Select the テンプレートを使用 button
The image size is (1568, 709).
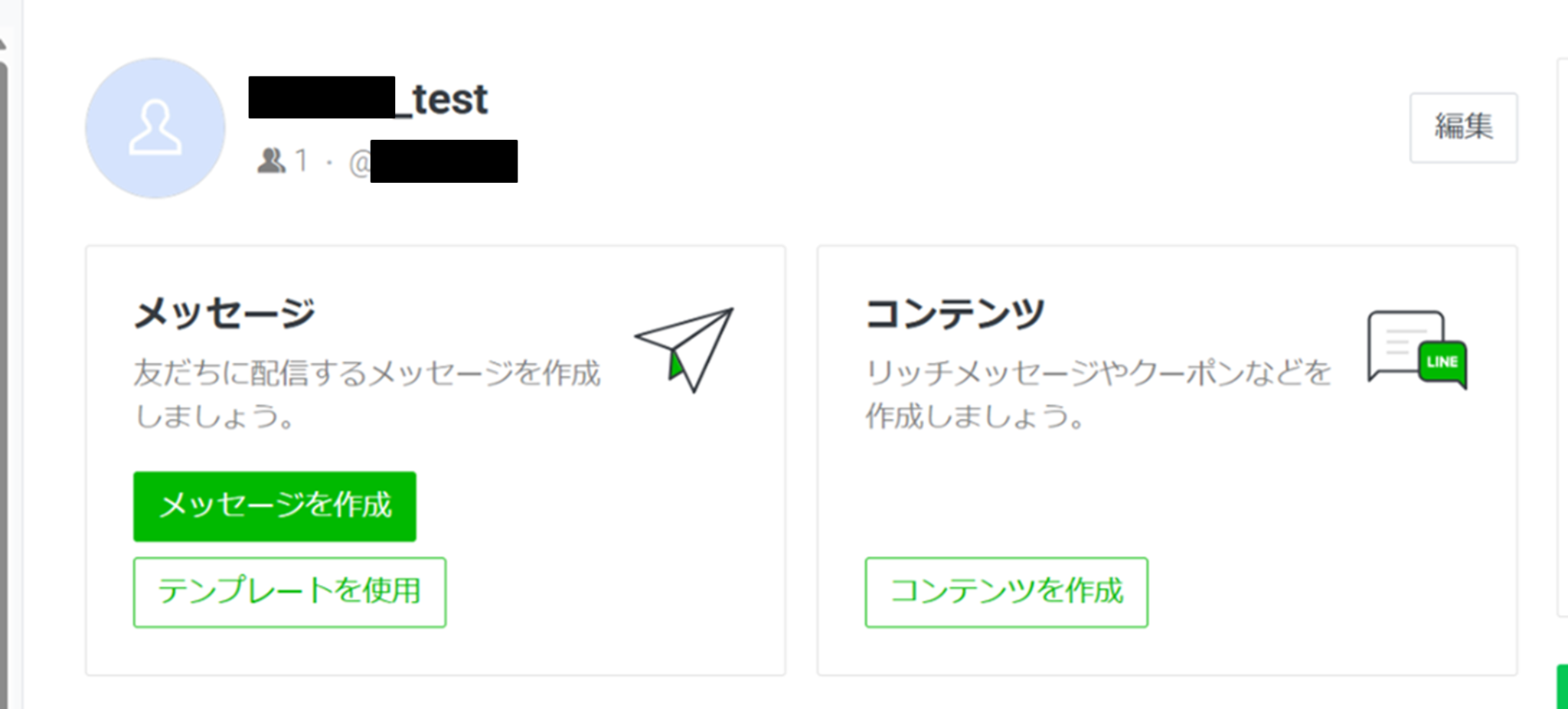[289, 592]
